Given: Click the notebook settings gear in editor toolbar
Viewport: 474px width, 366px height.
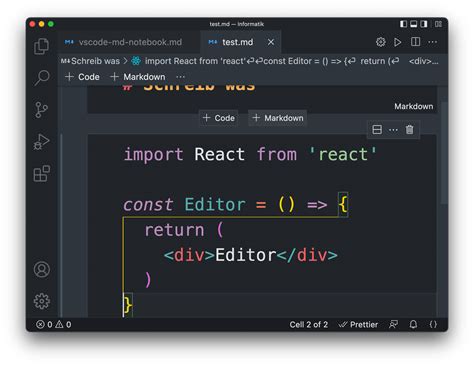Looking at the screenshot, I should pos(381,42).
